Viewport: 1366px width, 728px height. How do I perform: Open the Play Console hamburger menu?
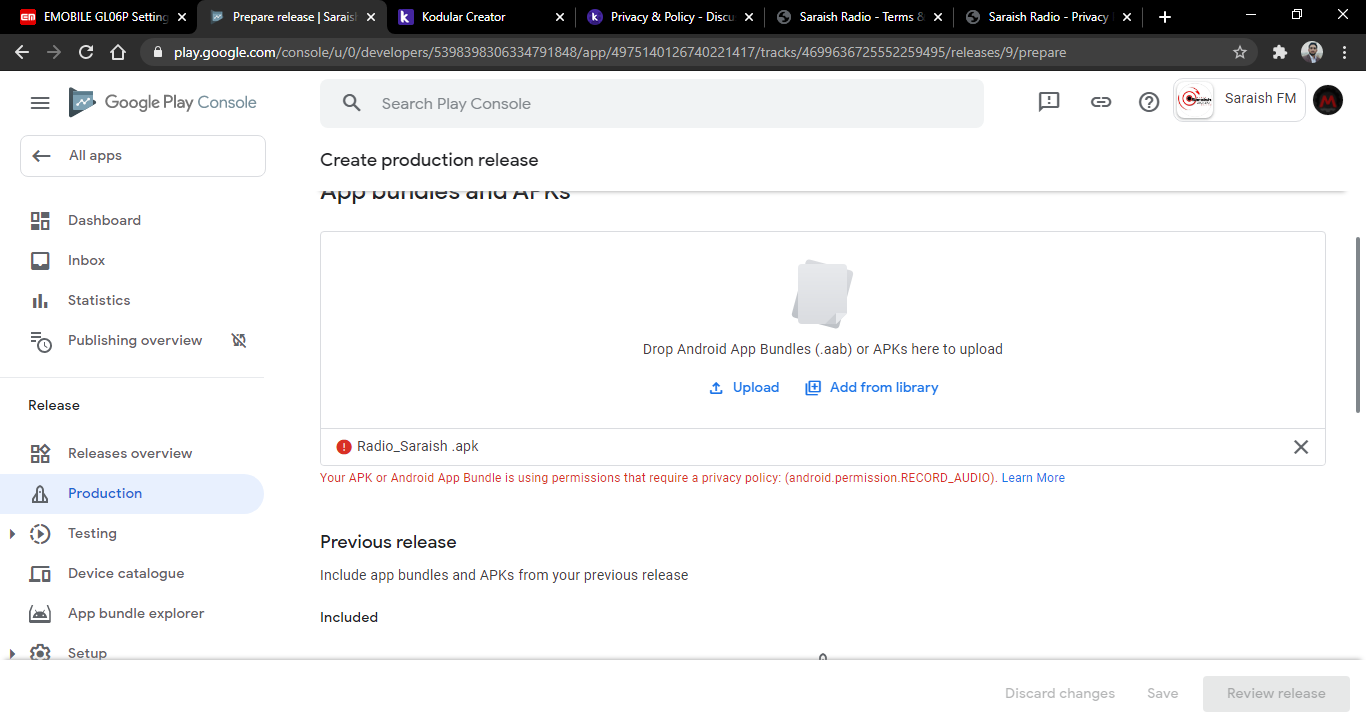coord(40,103)
